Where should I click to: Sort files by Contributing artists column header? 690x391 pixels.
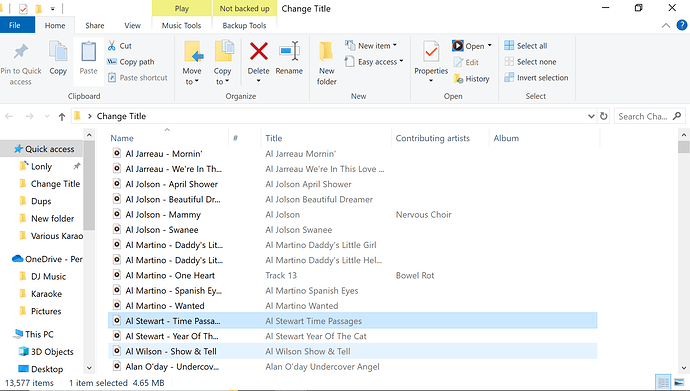(433, 138)
